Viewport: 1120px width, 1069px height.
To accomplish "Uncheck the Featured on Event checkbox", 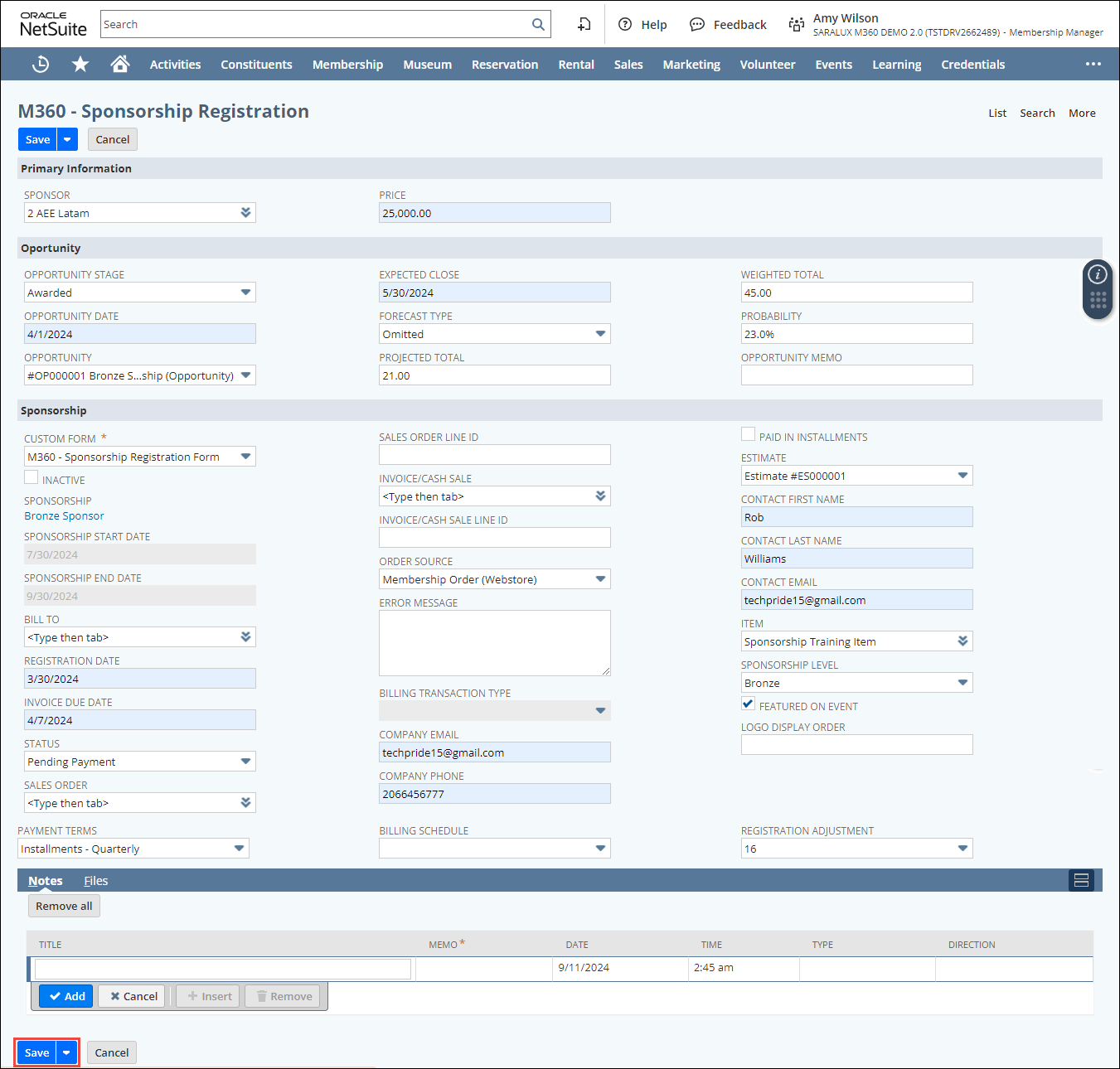I will [749, 704].
